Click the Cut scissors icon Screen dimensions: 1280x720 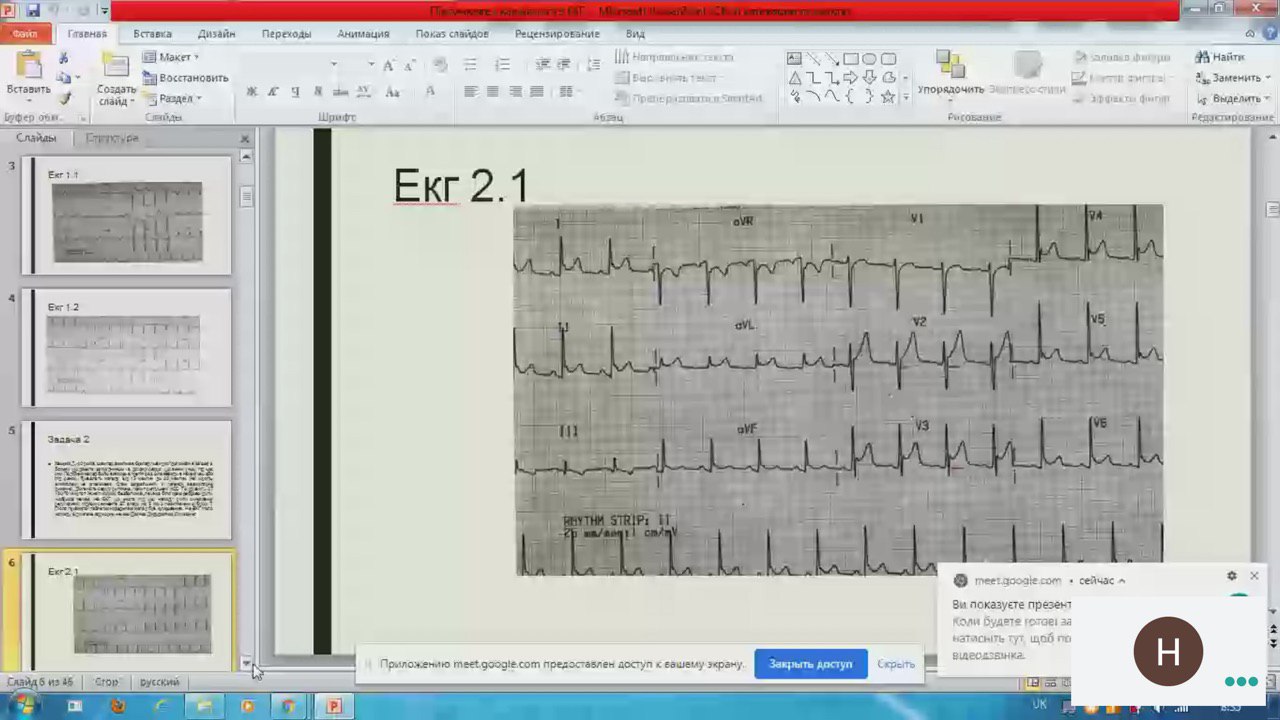63,59
